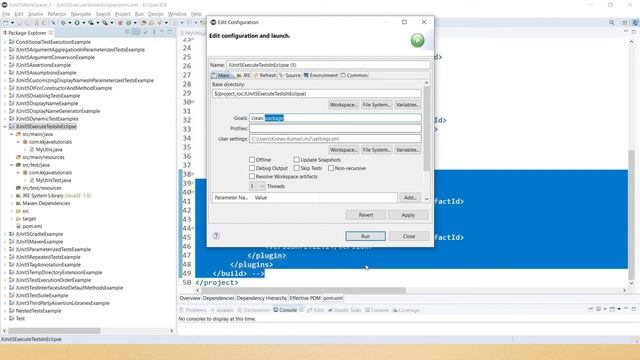Click the Display Selected Console icon
The height and width of the screenshot is (360, 640).
point(599,309)
